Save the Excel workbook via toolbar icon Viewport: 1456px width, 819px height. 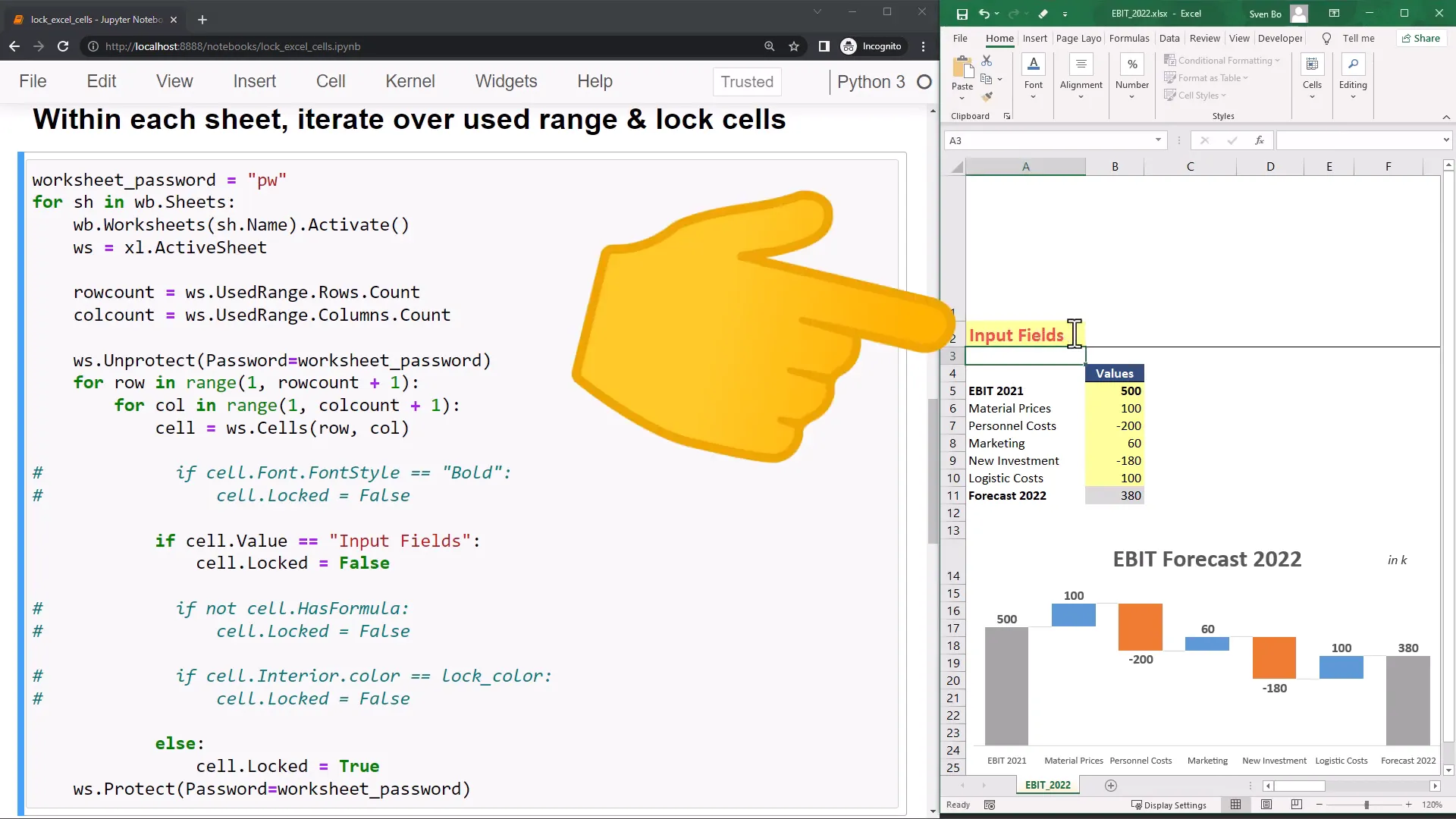point(962,14)
